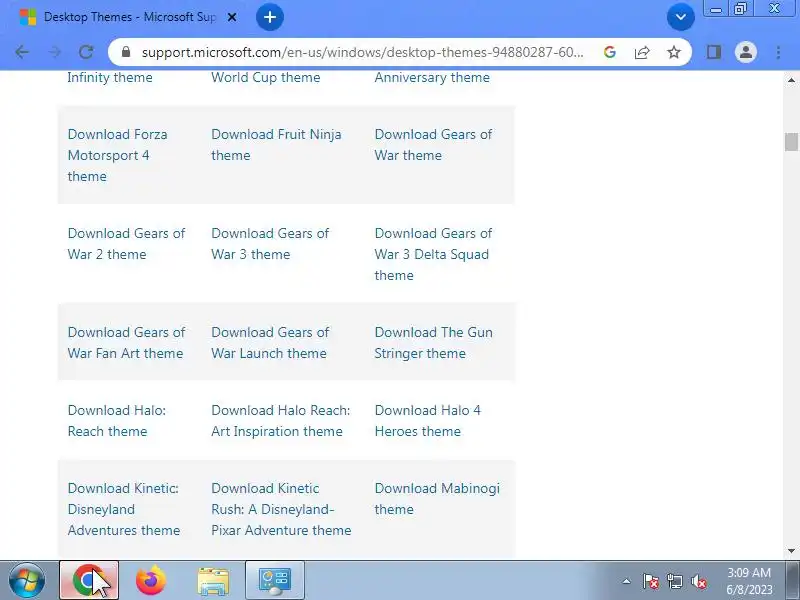Click the grayed-out forward navigation arrow

[55, 52]
